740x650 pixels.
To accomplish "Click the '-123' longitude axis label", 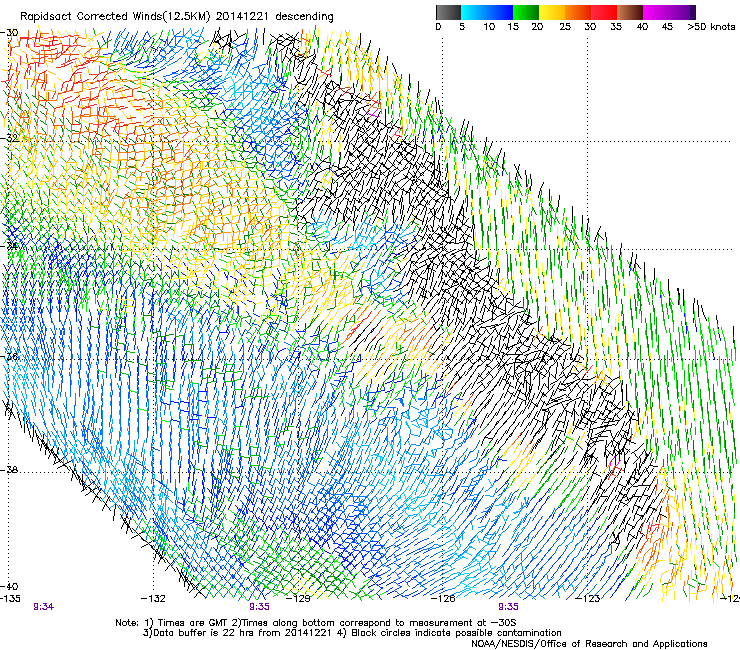I will (588, 599).
